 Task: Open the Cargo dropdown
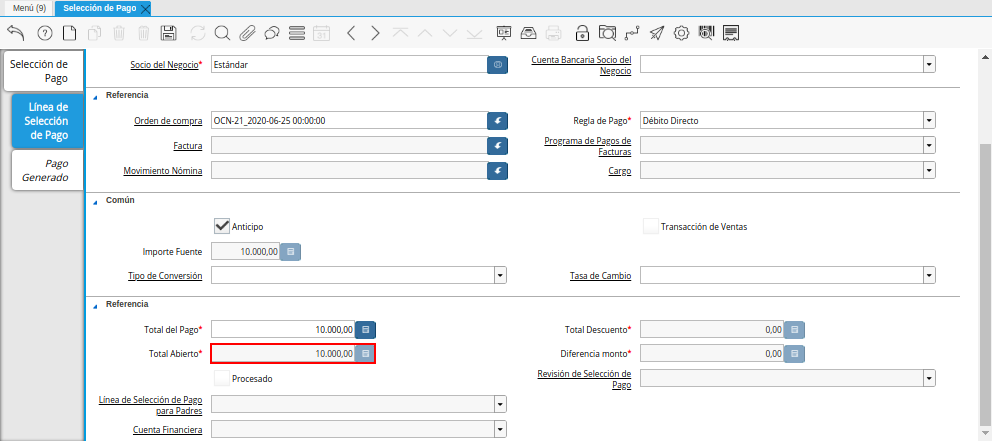coord(929,171)
